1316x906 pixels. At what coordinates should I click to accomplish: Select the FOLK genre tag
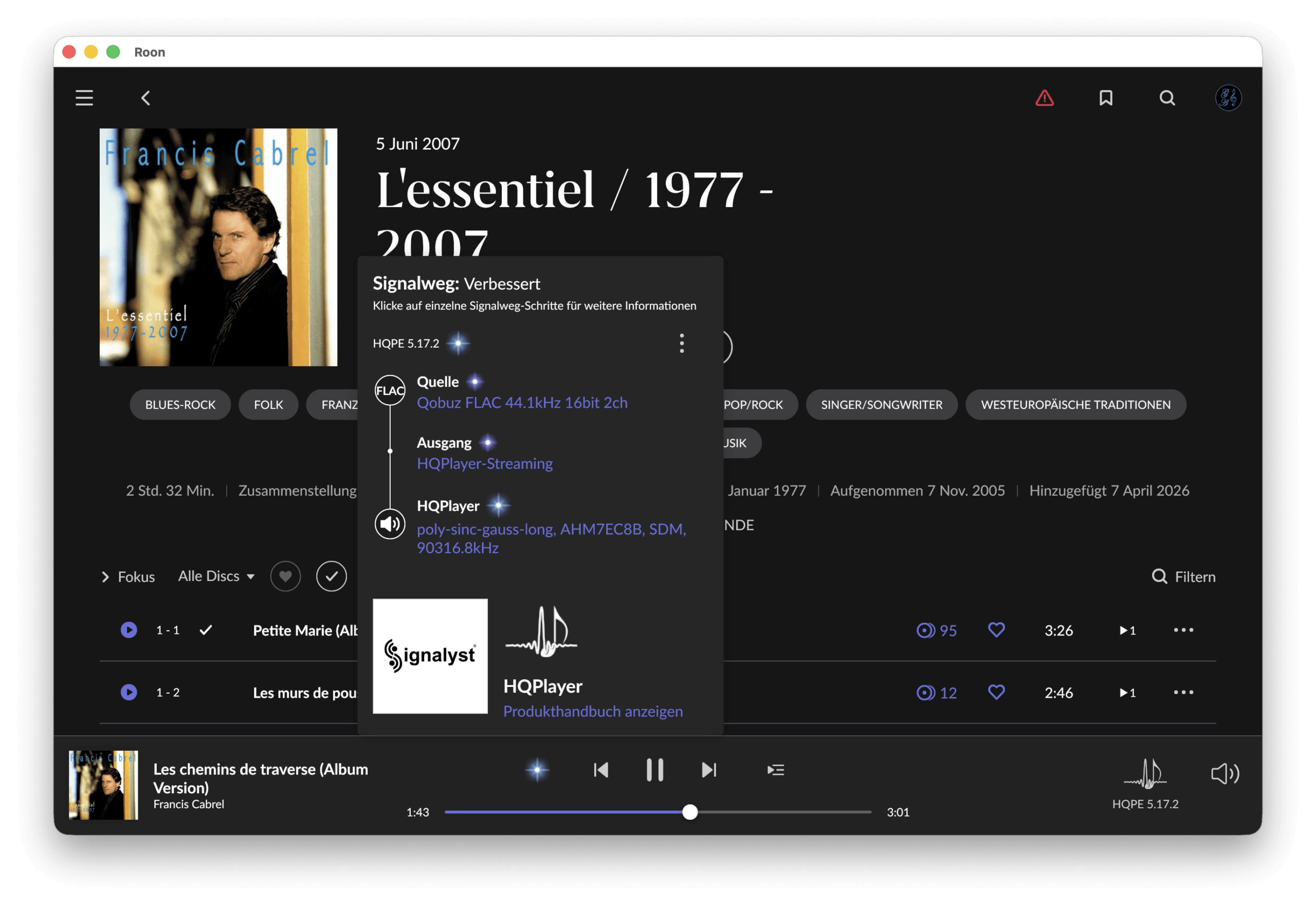point(268,405)
